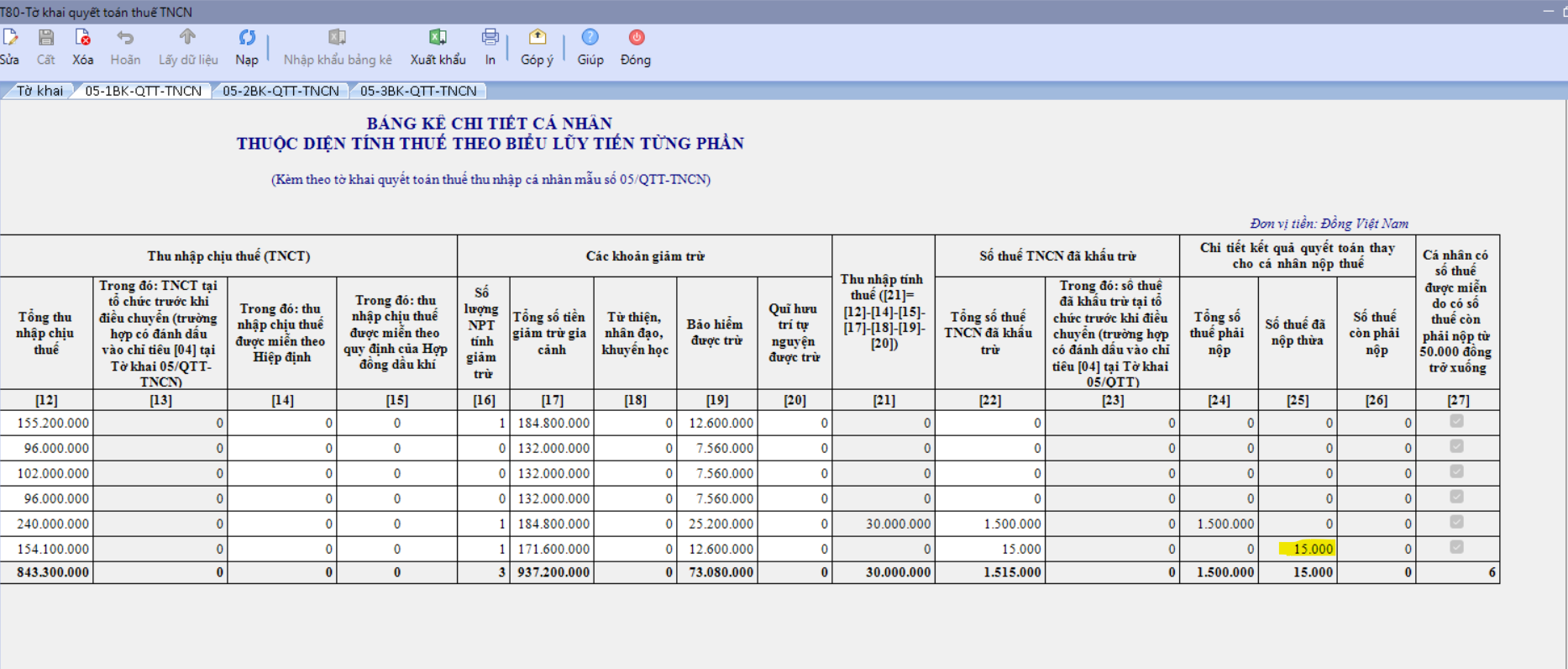Click the Sửa edit icon

click(10, 39)
